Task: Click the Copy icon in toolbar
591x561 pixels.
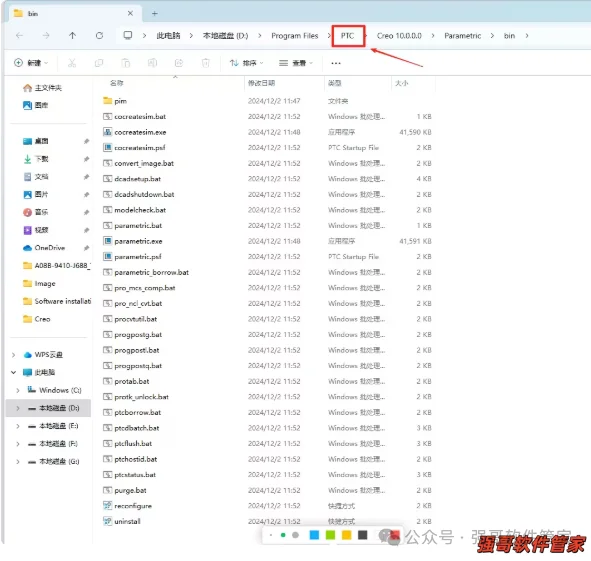Action: click(99, 63)
